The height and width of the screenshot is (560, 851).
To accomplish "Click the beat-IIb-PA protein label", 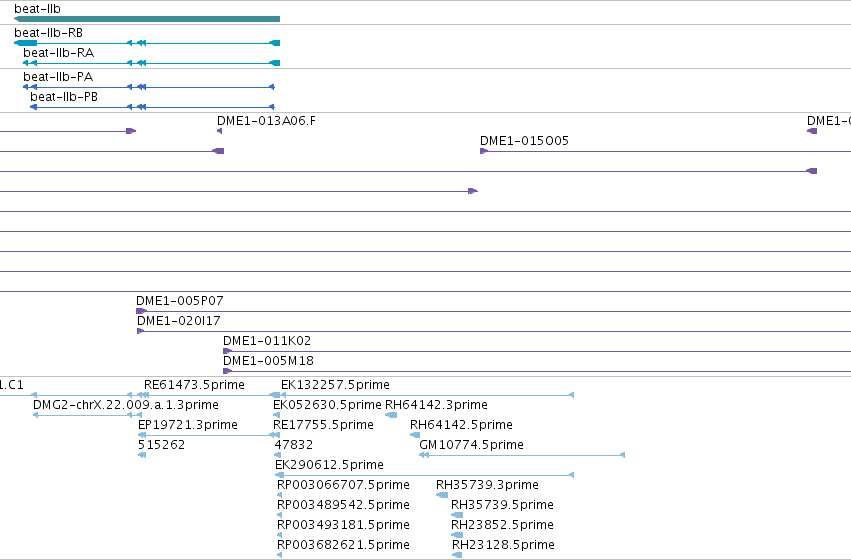I will pyautogui.click(x=58, y=77).
